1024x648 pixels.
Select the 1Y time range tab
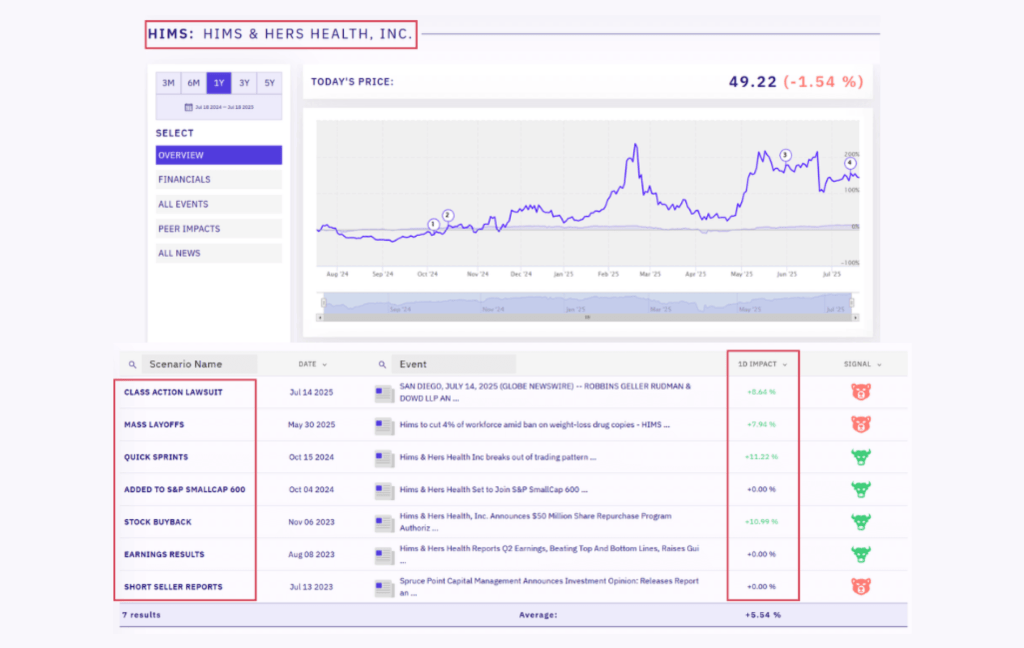[219, 83]
